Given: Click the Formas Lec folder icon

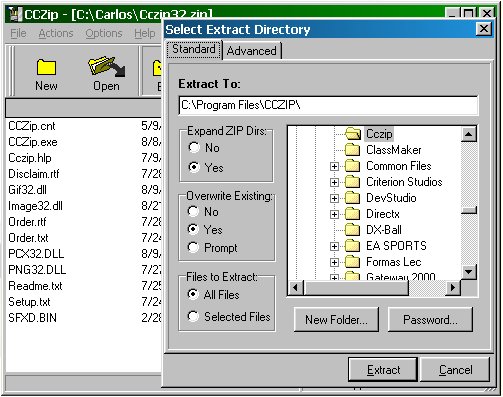Looking at the screenshot, I should 352,262.
